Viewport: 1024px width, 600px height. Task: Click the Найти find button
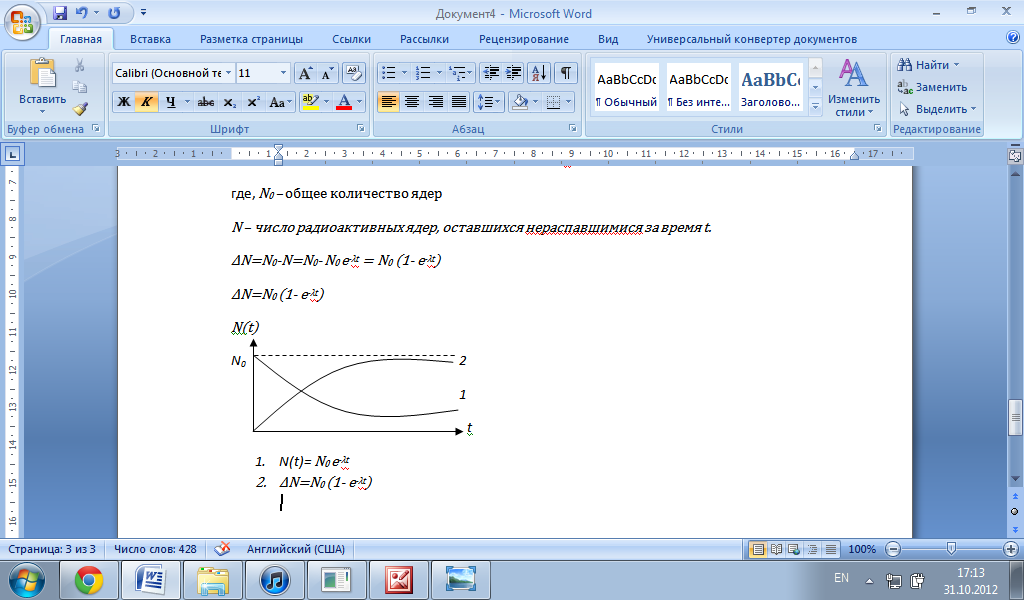point(929,65)
